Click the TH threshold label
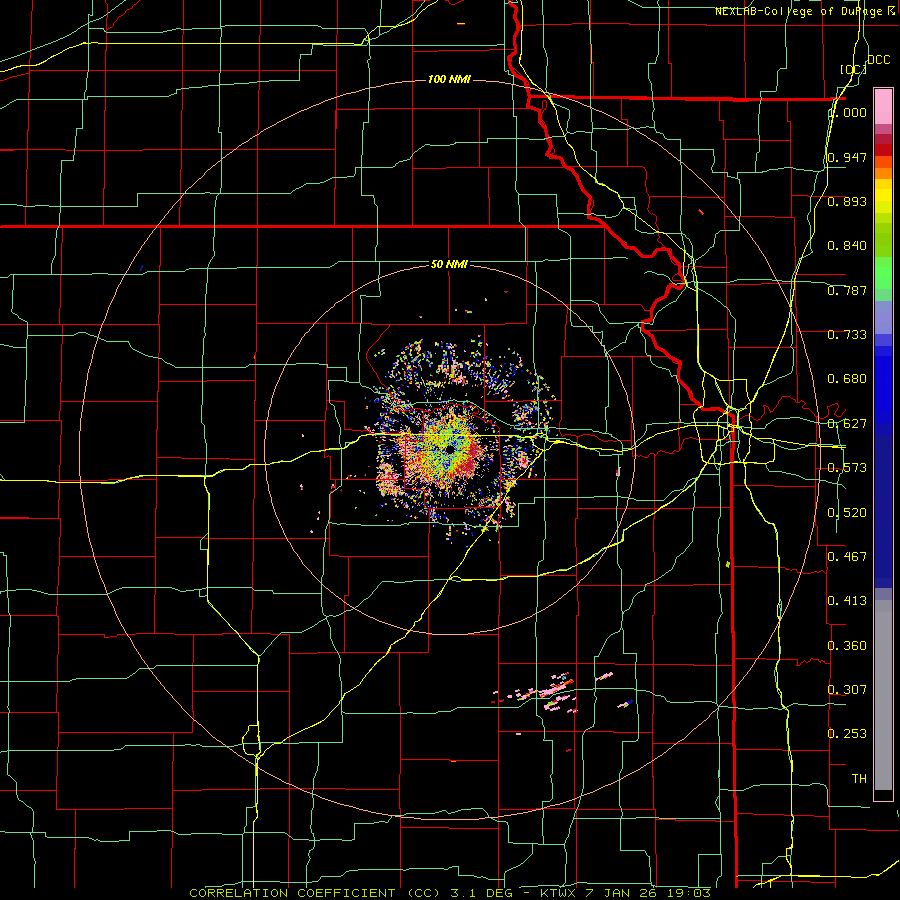The height and width of the screenshot is (900, 900). [x=859, y=779]
